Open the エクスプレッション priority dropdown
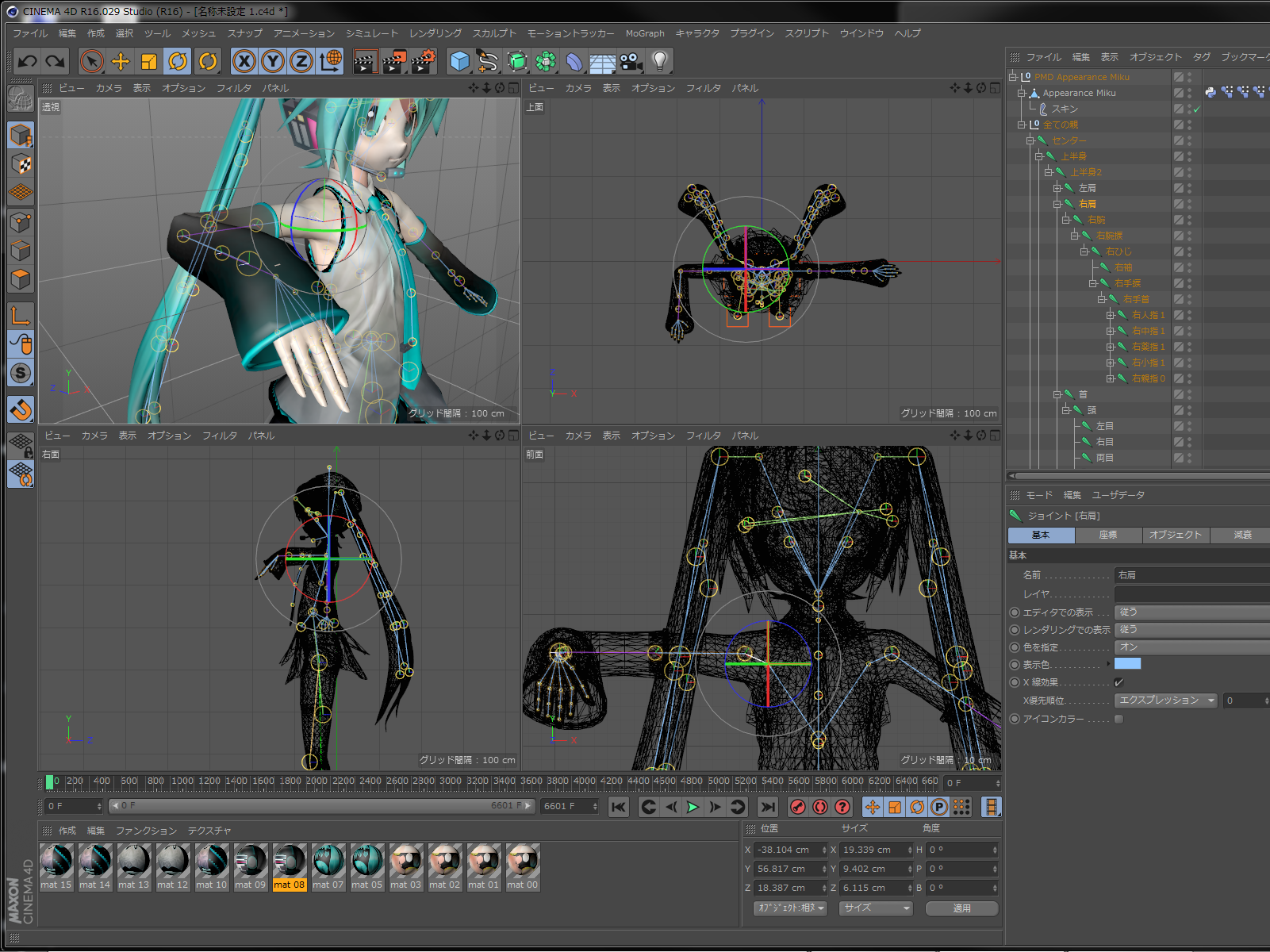The height and width of the screenshot is (952, 1270). click(1165, 701)
